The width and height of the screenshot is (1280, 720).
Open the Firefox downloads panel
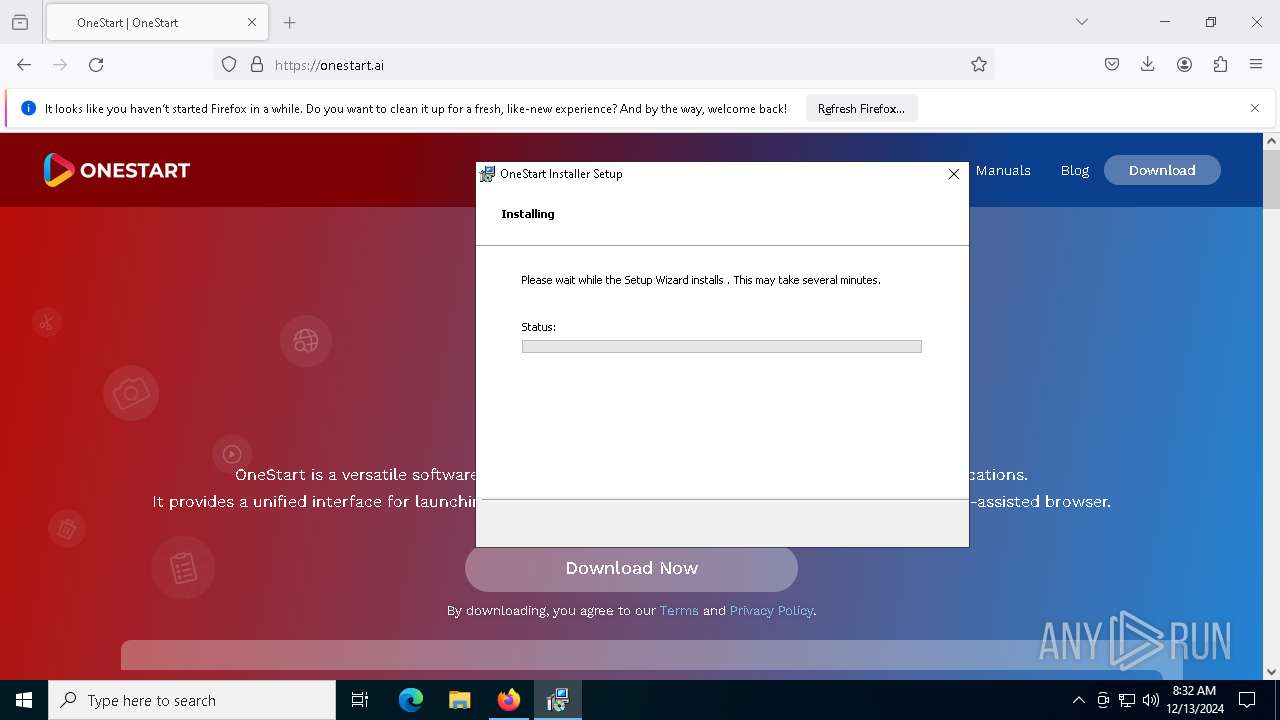click(x=1148, y=64)
